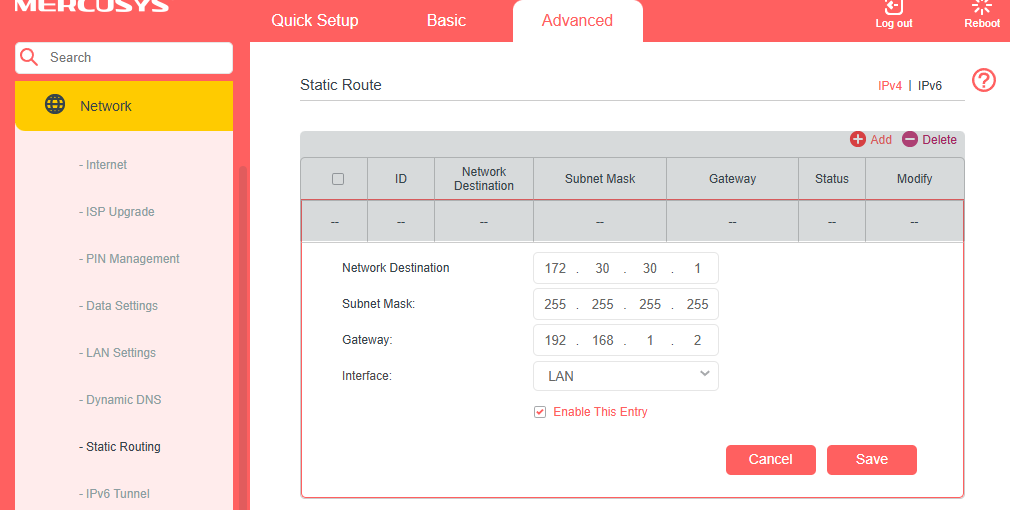Switch to the Basic tab
1010x510 pixels.
(446, 21)
